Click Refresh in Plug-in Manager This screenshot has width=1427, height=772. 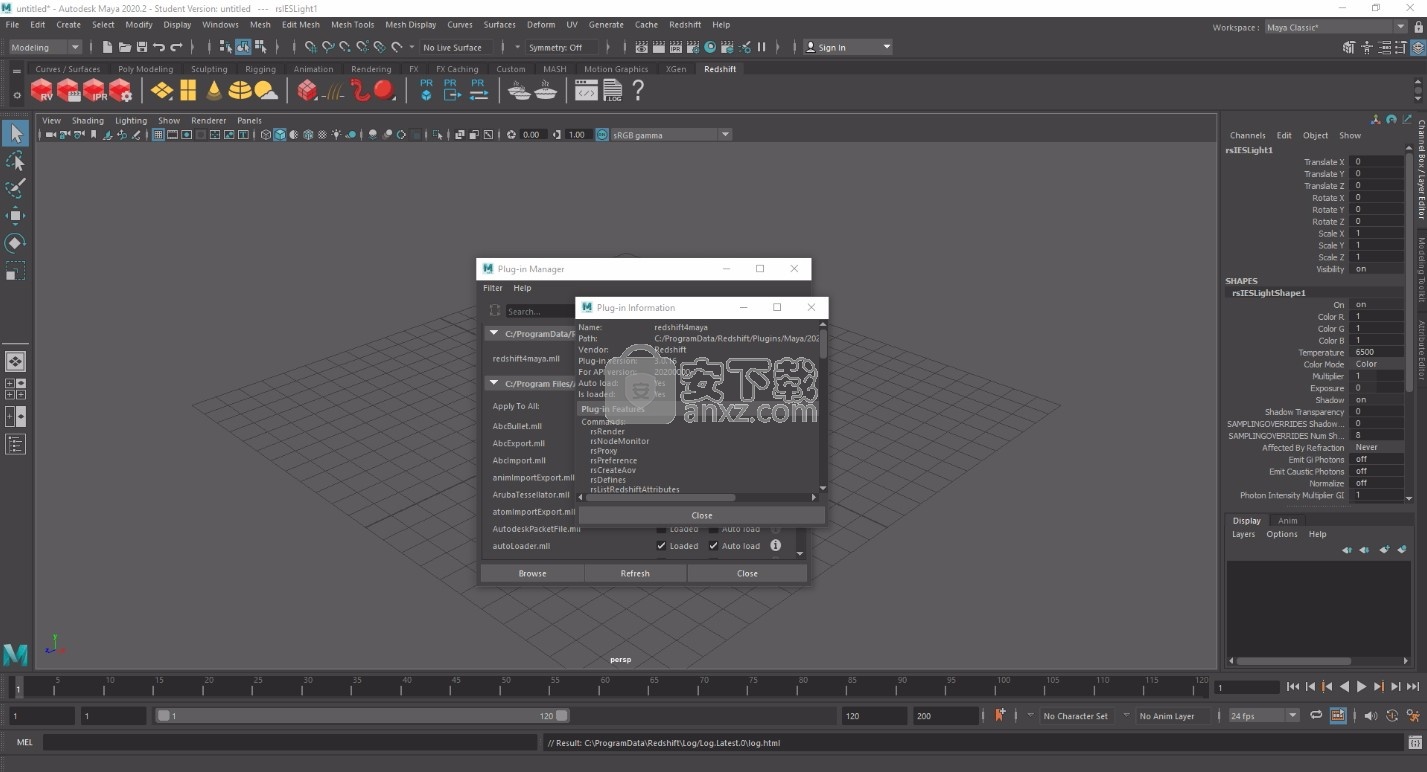(x=635, y=574)
